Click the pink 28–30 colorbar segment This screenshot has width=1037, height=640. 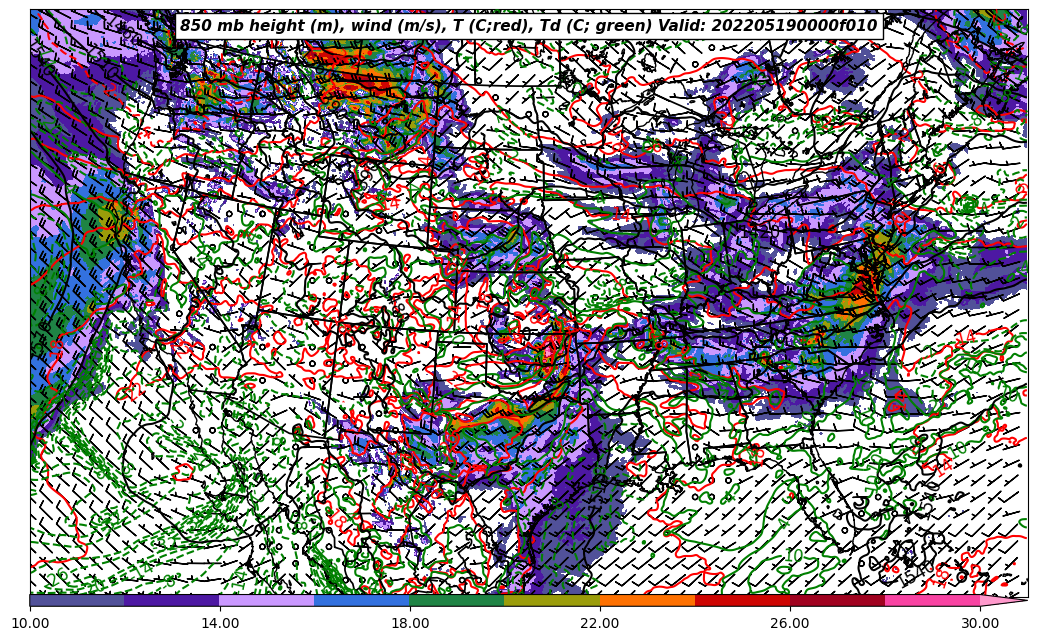tap(932, 600)
